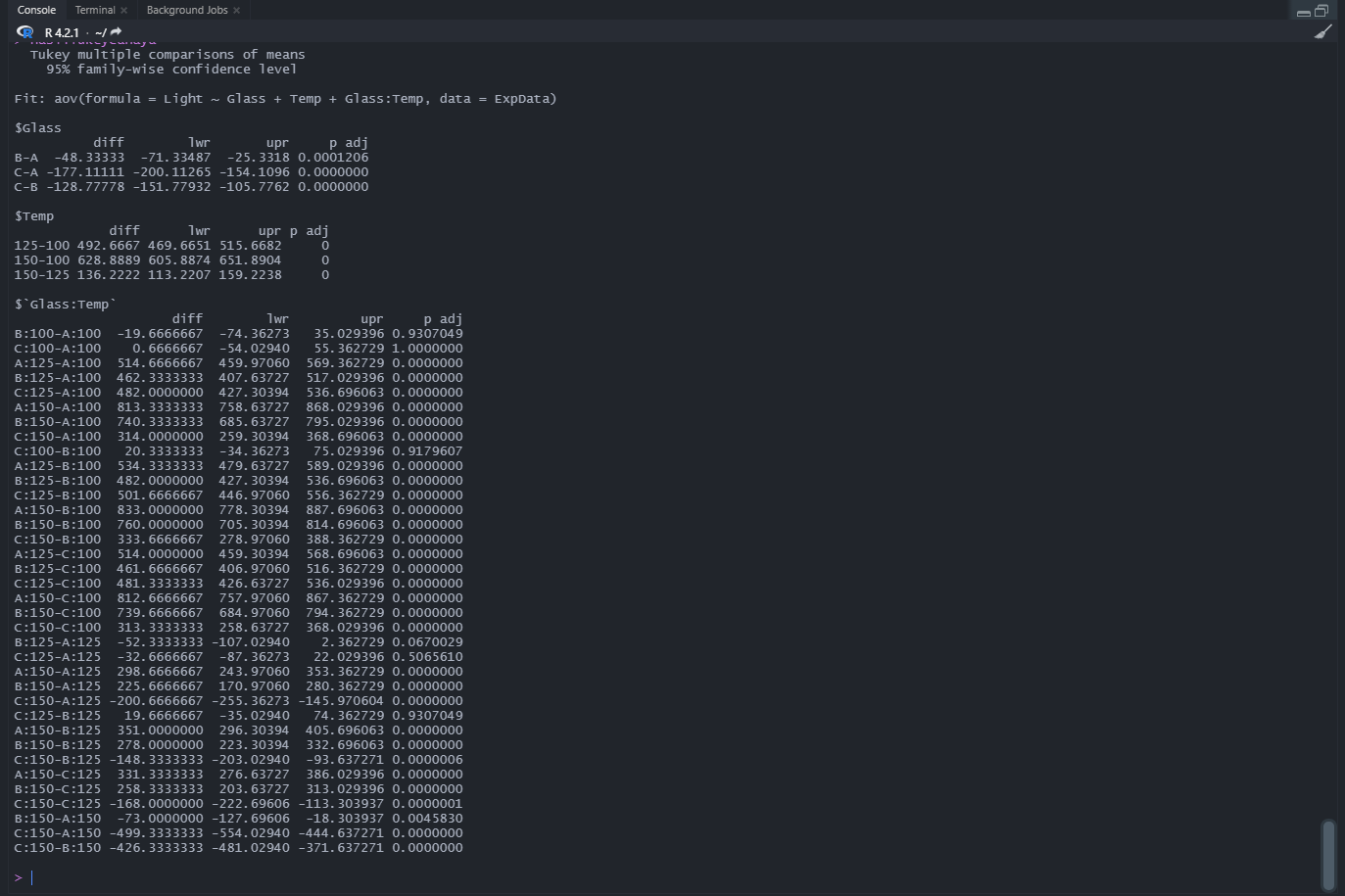
Task: Place cursor at the console input prompt
Action: tap(30, 876)
